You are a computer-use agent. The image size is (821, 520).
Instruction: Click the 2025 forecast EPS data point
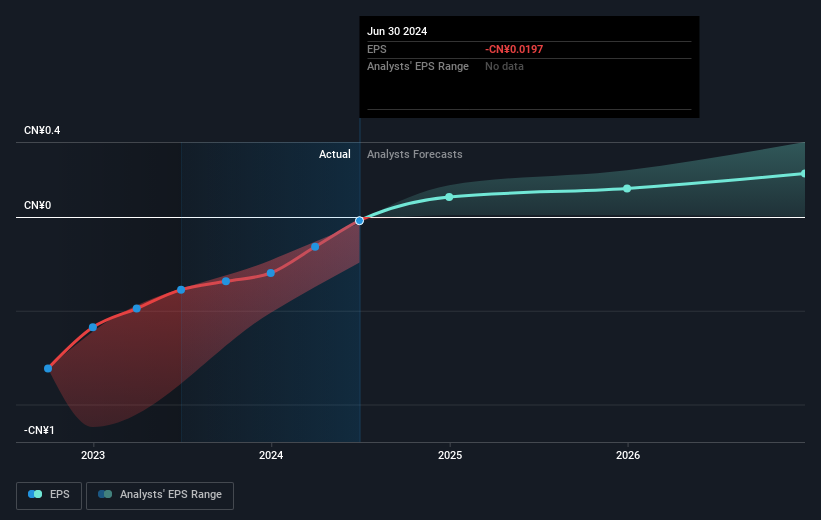pyautogui.click(x=449, y=197)
